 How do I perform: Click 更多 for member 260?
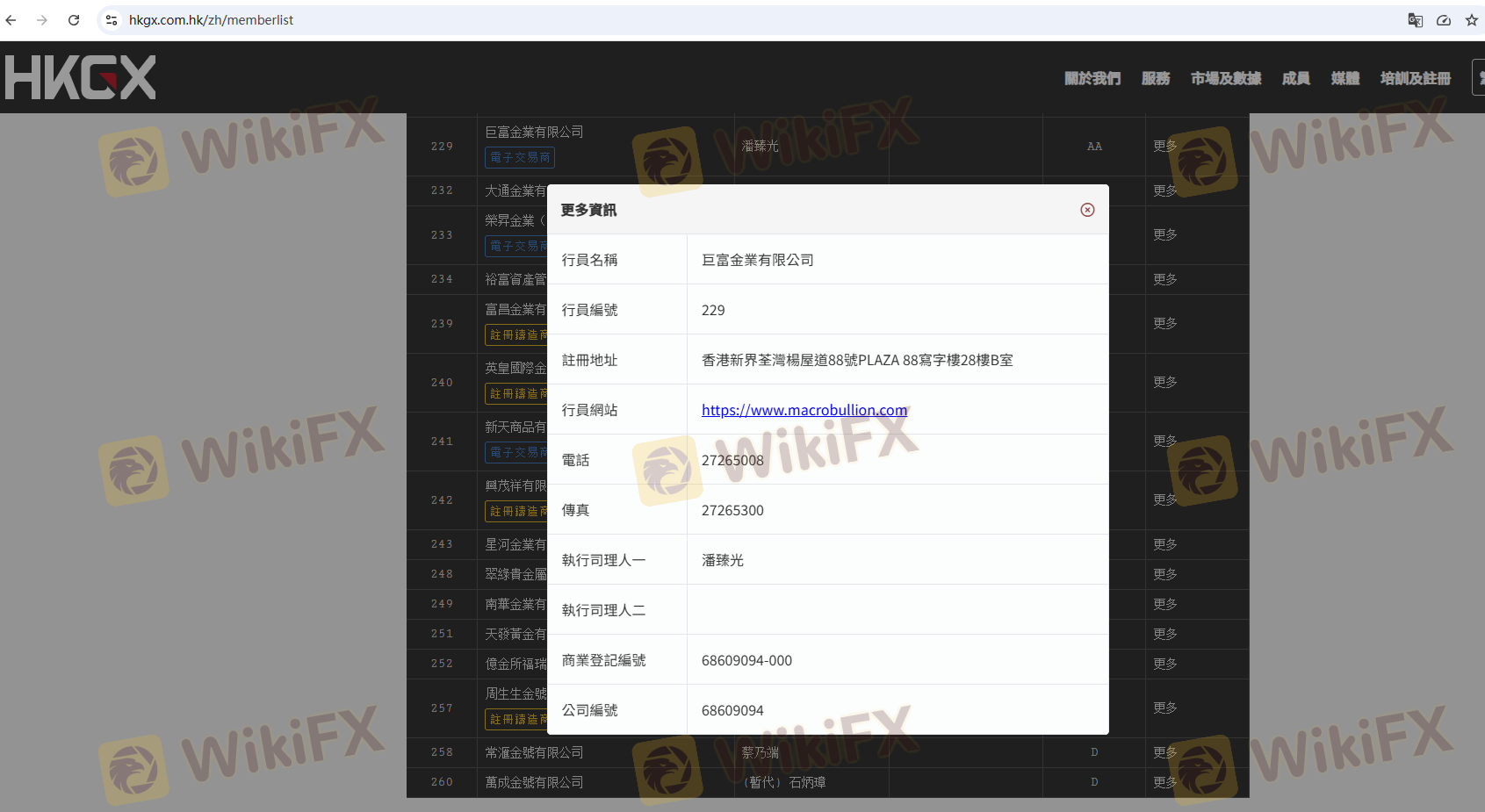click(x=1165, y=782)
